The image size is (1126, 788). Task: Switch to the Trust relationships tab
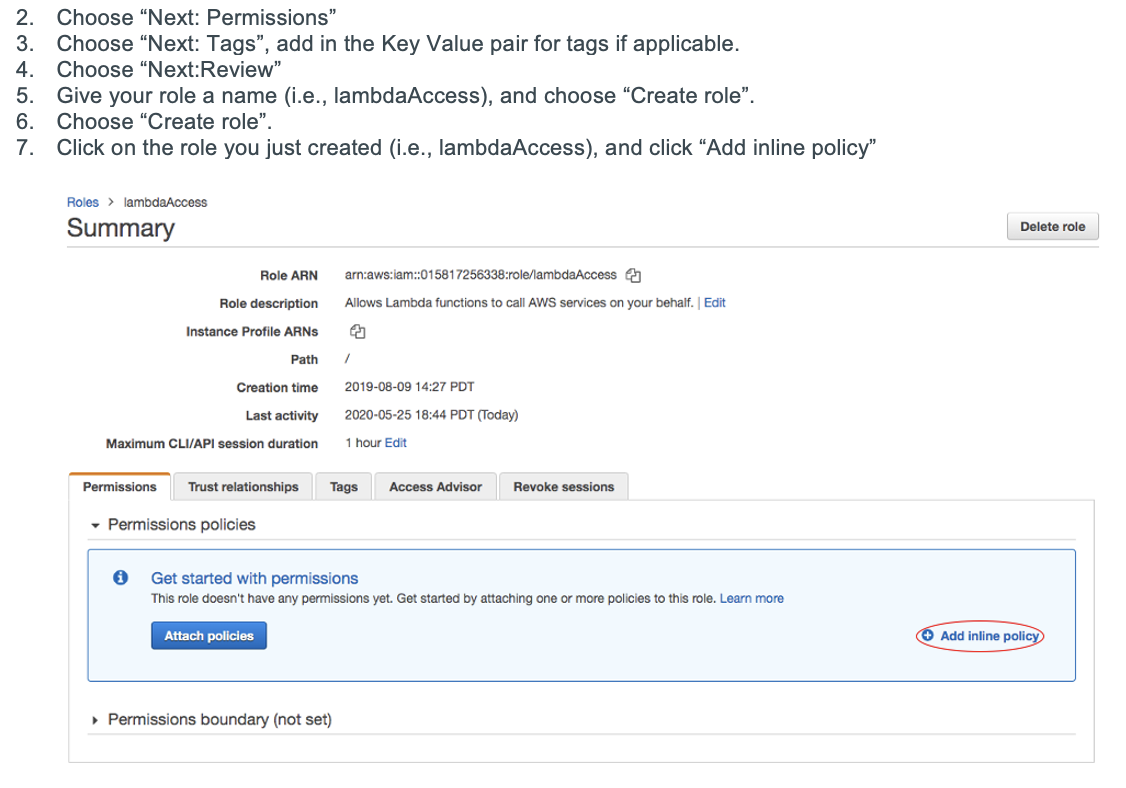[243, 487]
